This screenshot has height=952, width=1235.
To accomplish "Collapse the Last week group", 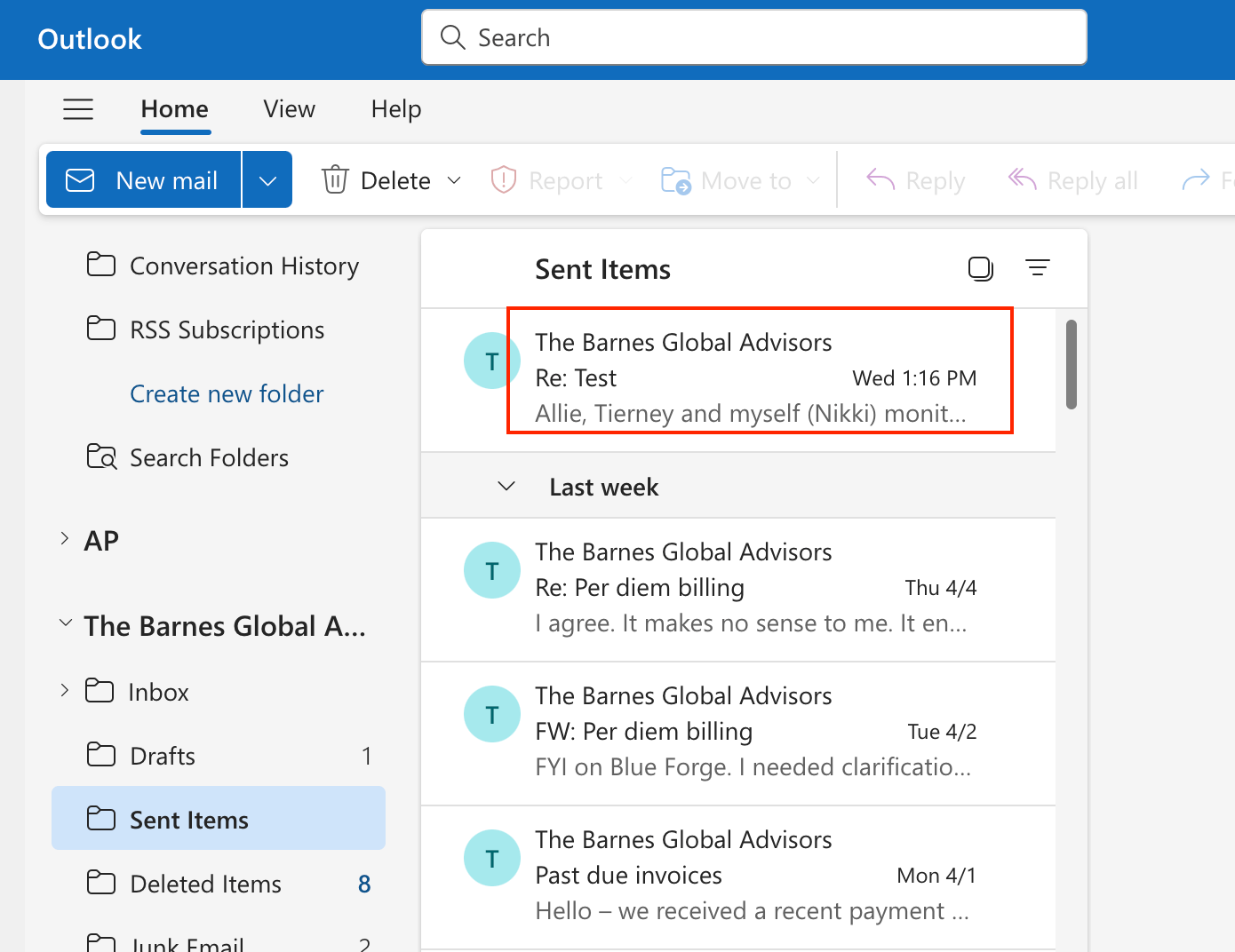I will [506, 486].
